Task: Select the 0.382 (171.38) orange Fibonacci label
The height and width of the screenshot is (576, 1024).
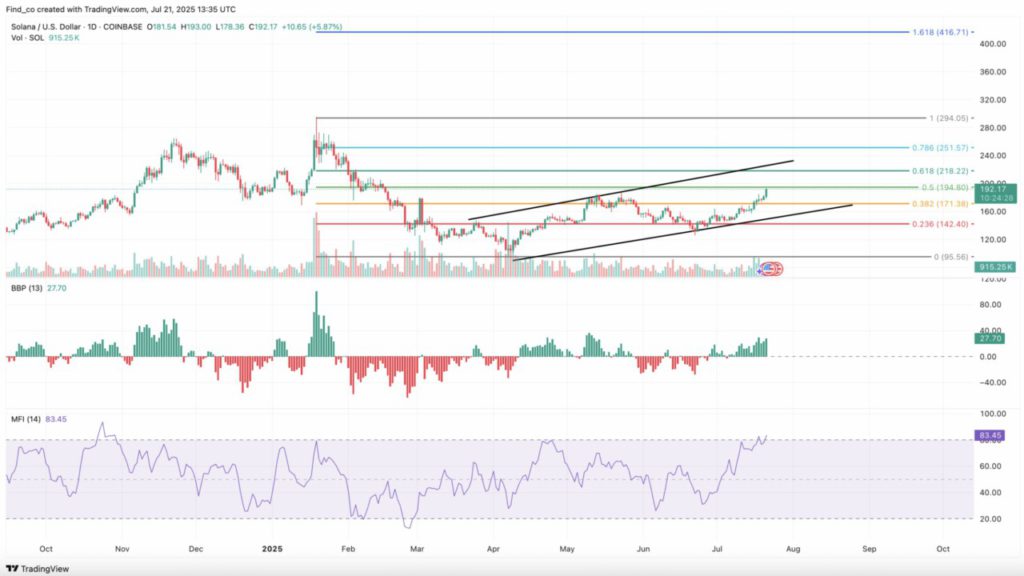Action: (939, 204)
